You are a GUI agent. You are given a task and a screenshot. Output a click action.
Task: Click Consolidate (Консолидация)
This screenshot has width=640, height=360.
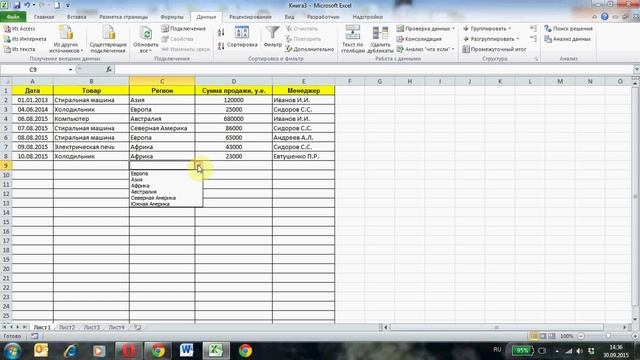tap(420, 39)
